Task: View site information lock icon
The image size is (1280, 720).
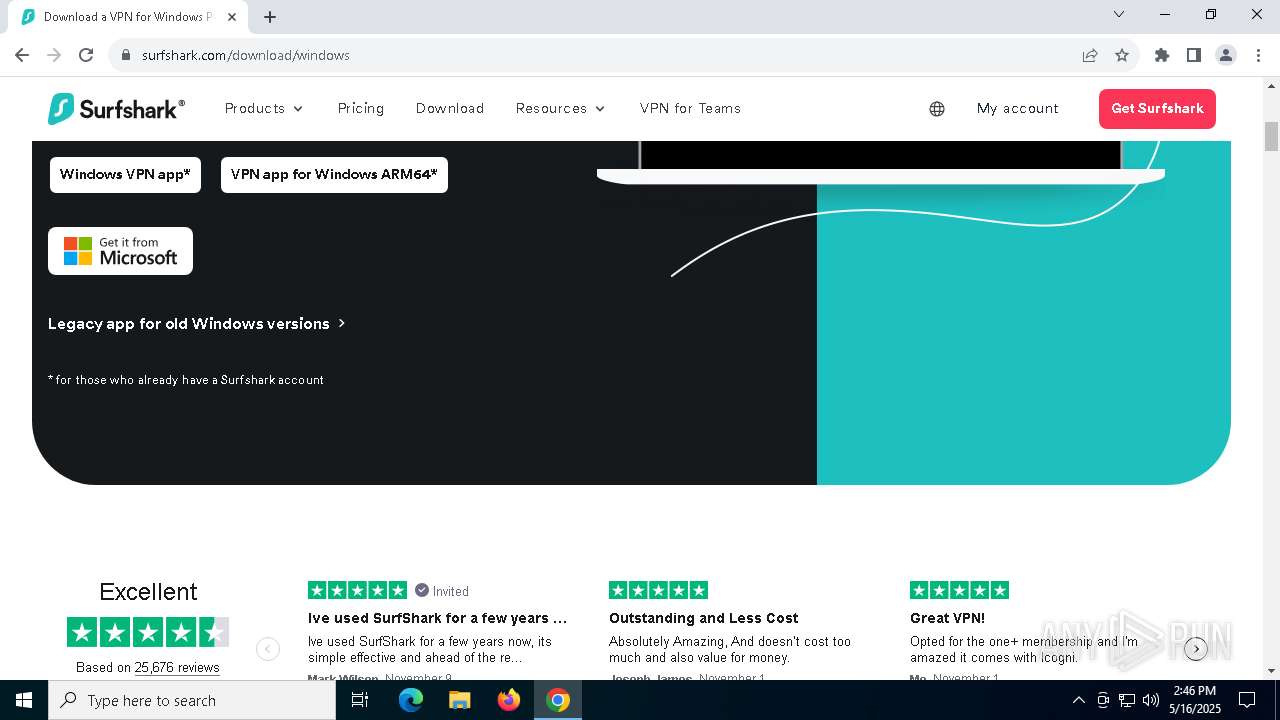Action: 126,55
